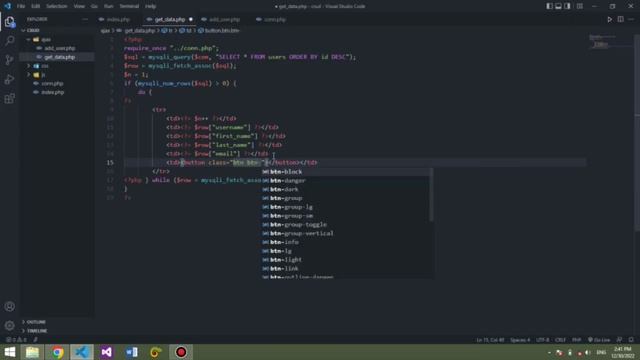Image resolution: width=640 pixels, height=360 pixels.
Task: Close the unsaved get_data.php tab dot
Action: 191,19
